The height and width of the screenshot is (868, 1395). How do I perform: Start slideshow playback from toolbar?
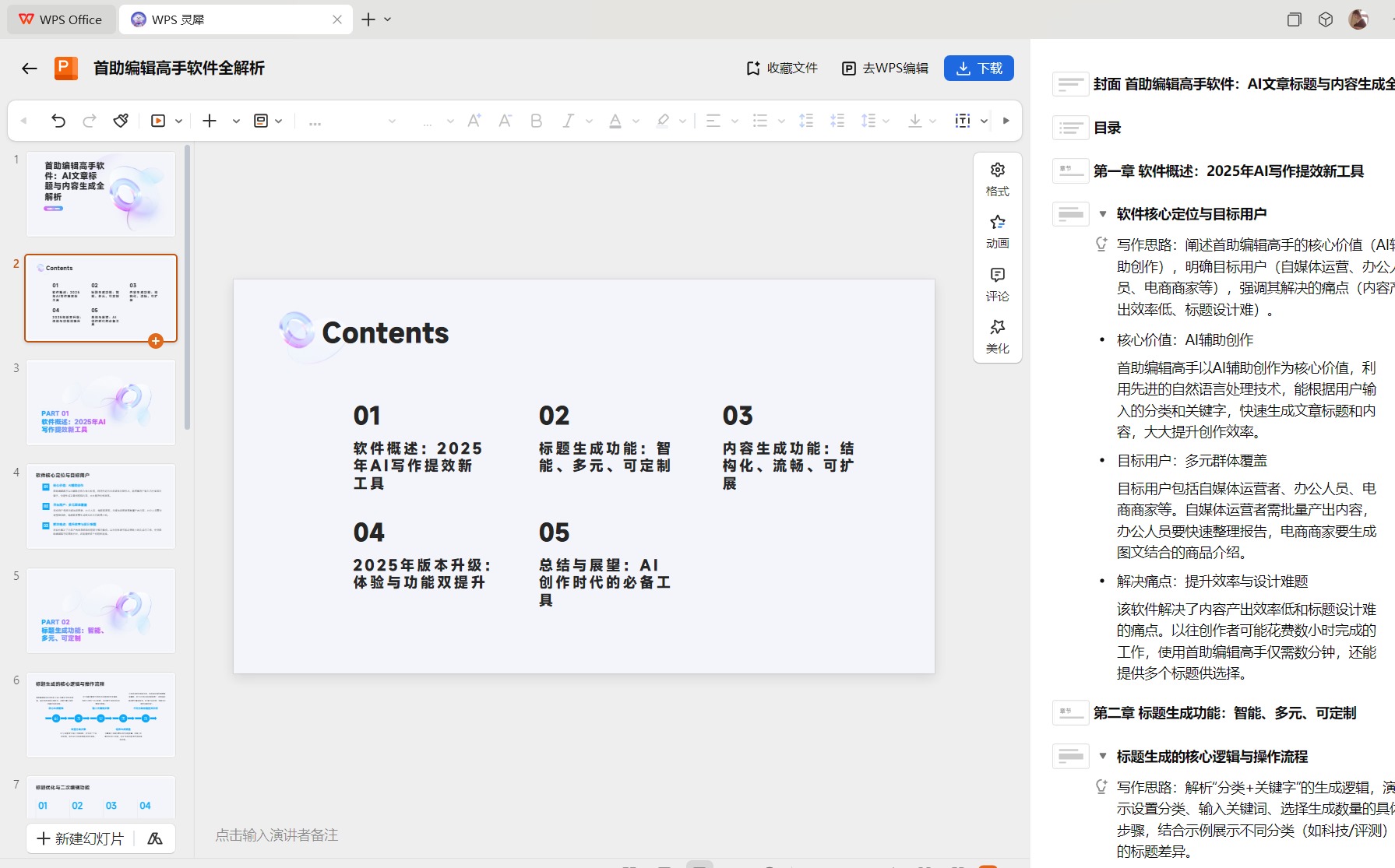(x=158, y=121)
